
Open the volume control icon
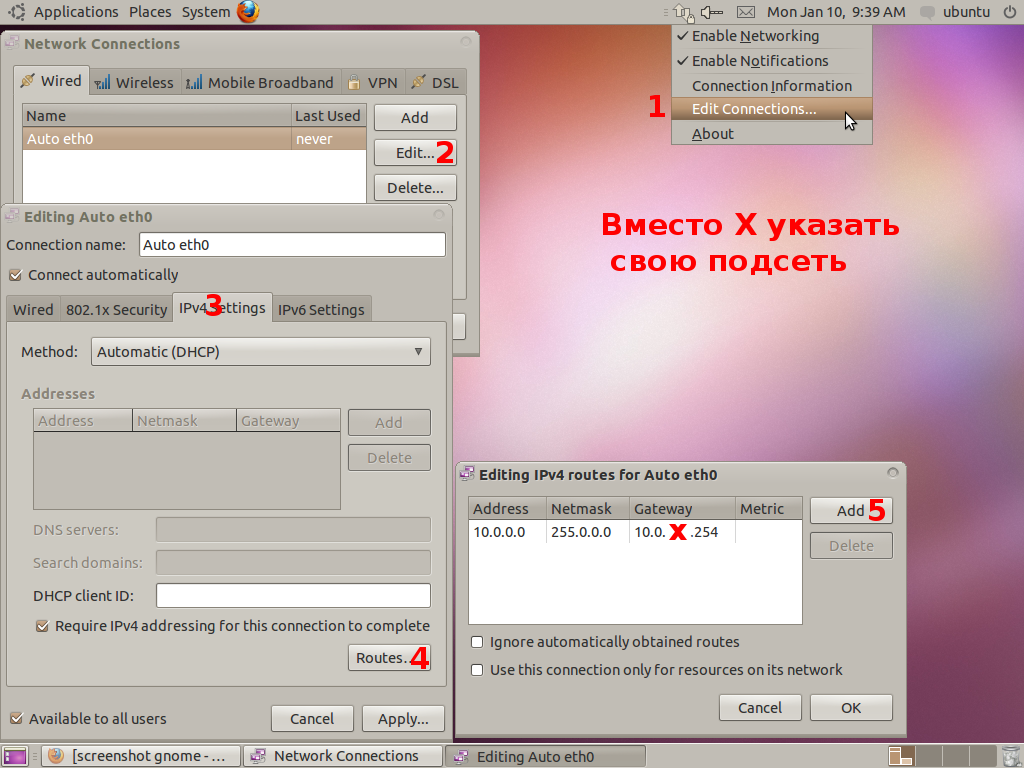coord(712,12)
